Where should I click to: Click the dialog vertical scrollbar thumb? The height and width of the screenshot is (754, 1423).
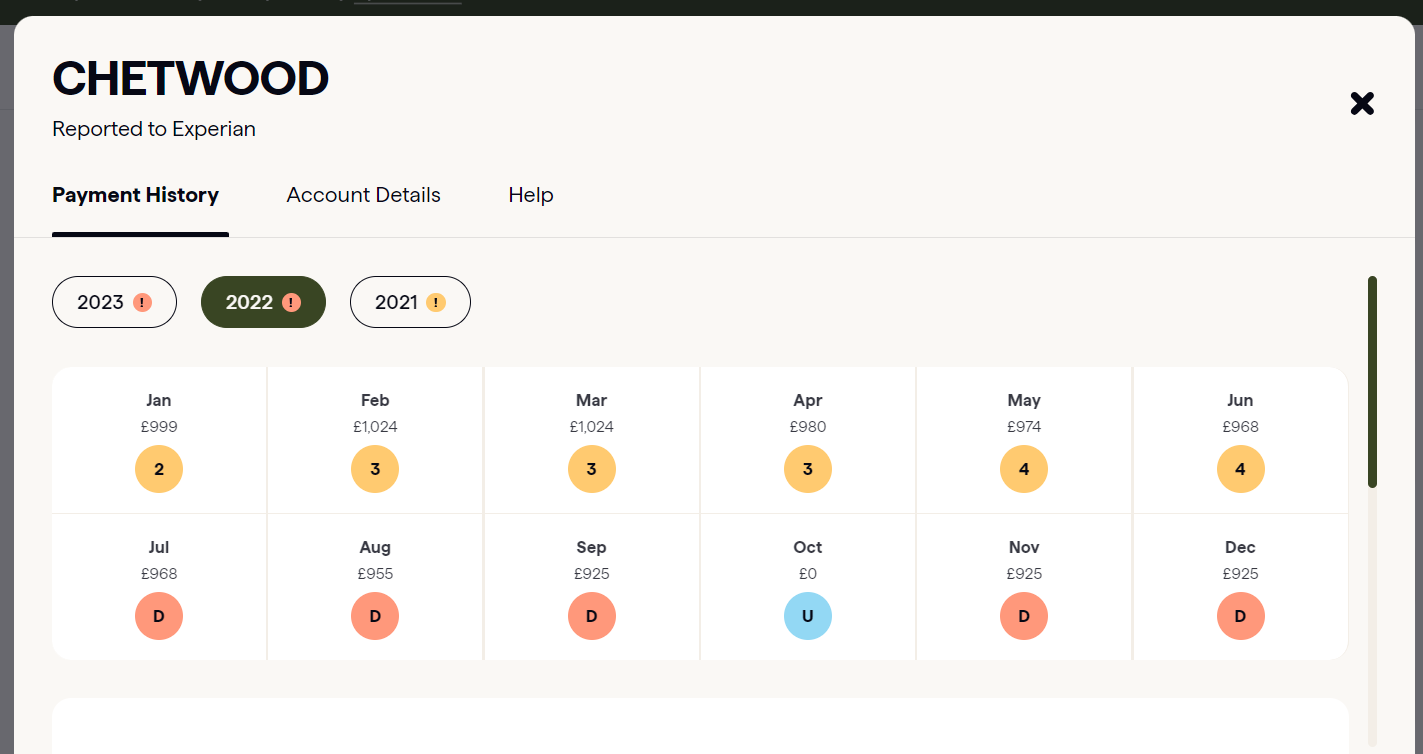pos(1372,382)
